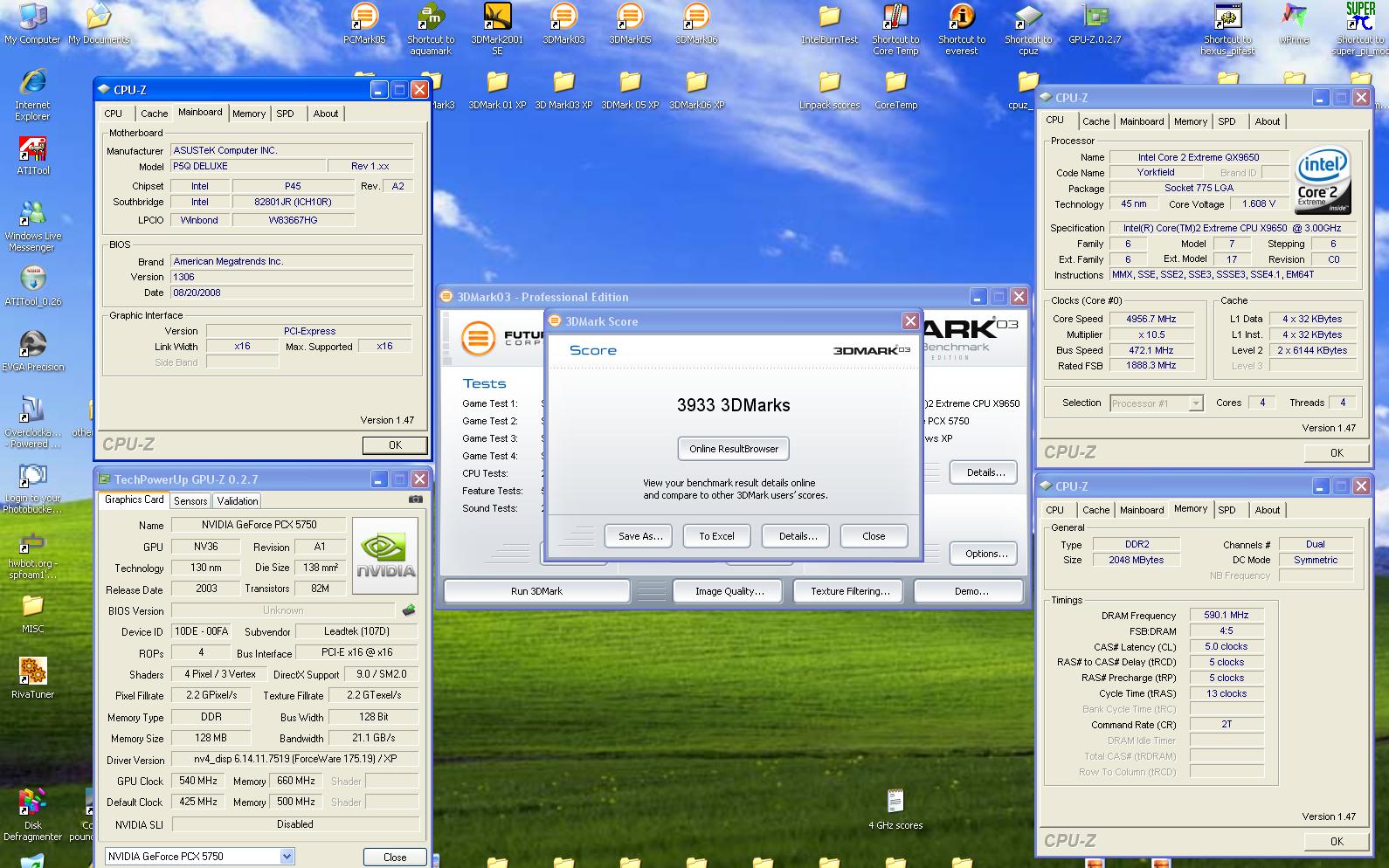Launch the GPU-Z.0.2.7 desktop icon
Image resolution: width=1389 pixels, height=868 pixels.
[x=1095, y=24]
